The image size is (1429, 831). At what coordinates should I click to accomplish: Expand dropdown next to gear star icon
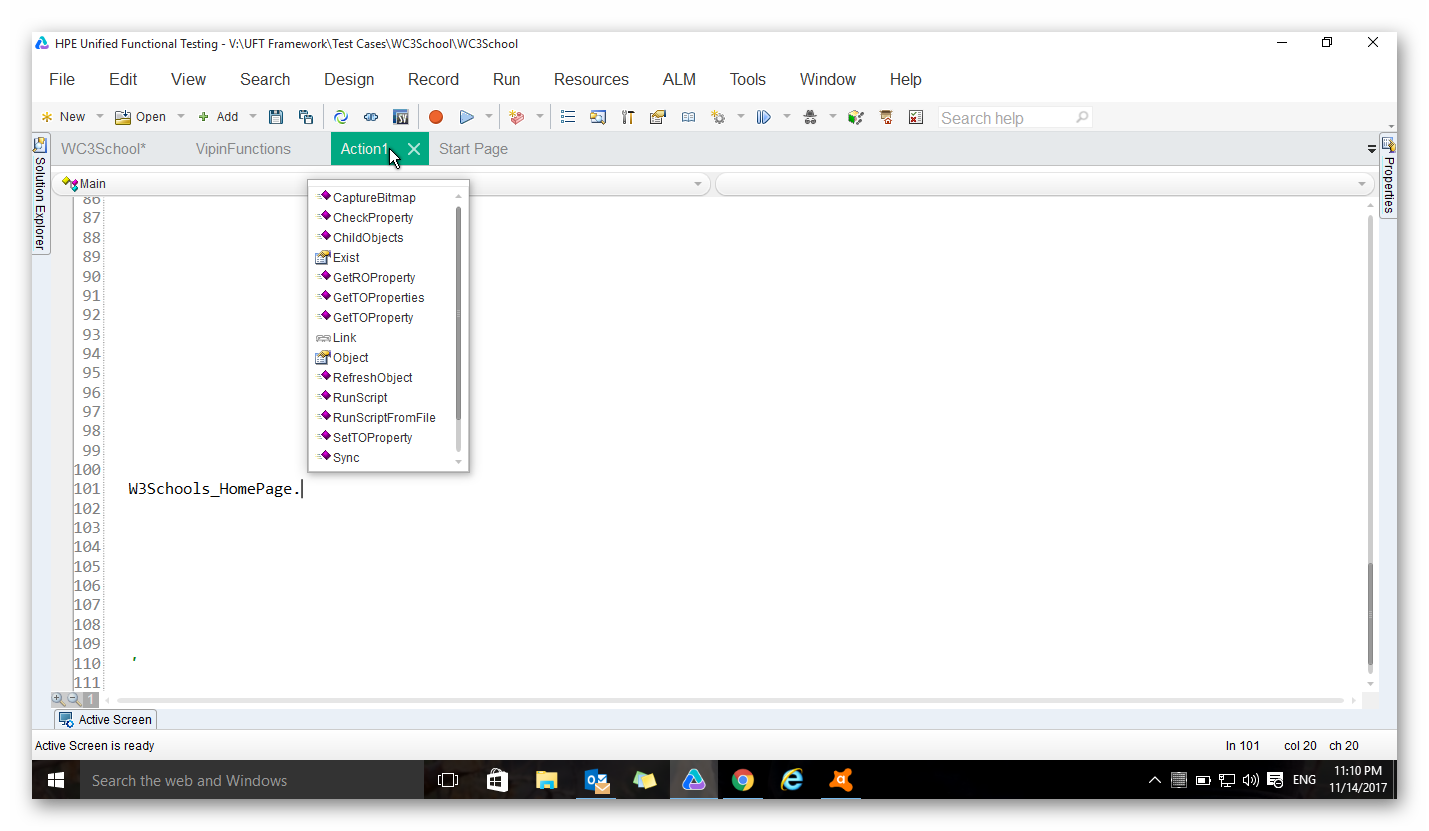[x=741, y=117]
